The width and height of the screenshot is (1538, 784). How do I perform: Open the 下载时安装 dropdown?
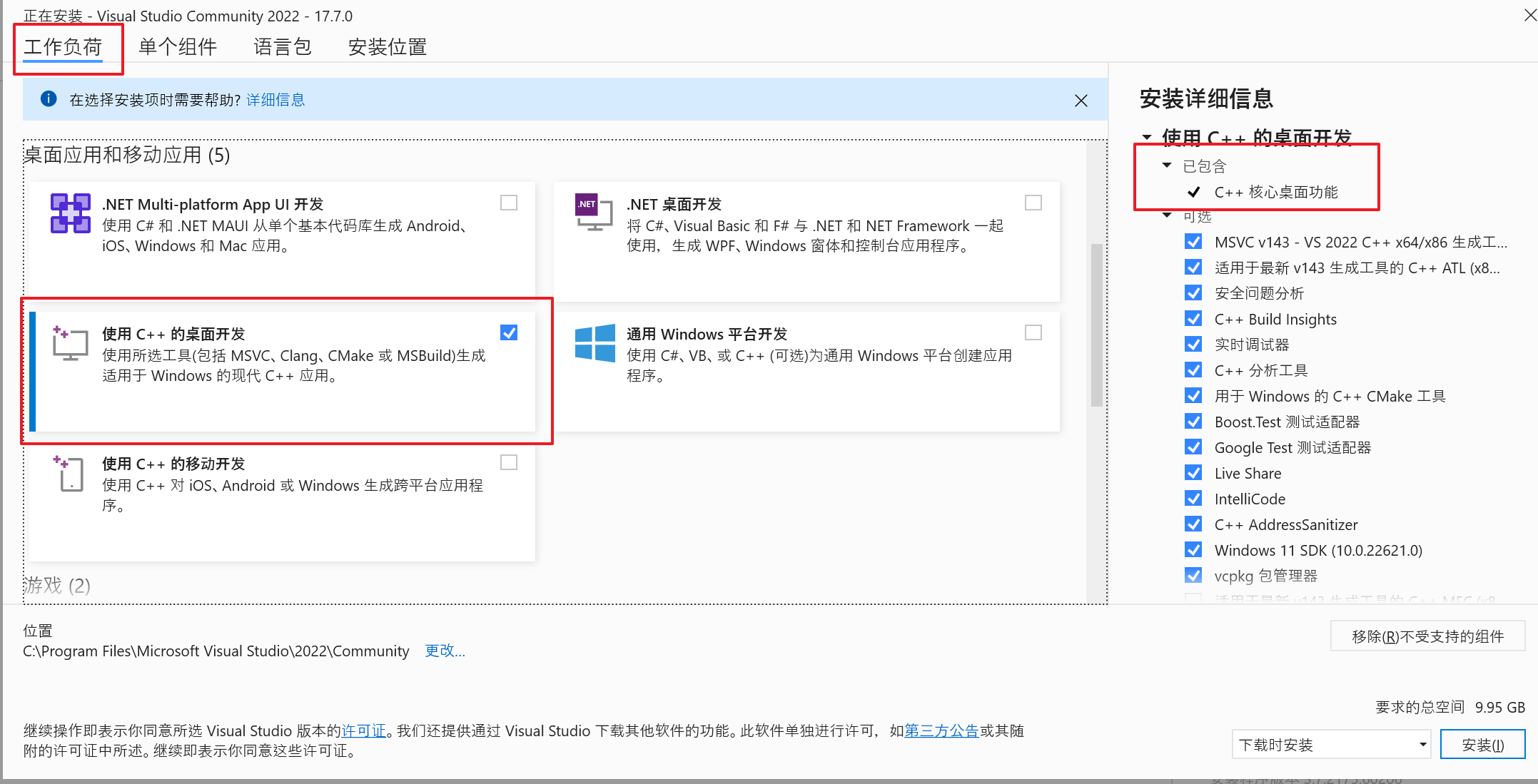(1331, 745)
